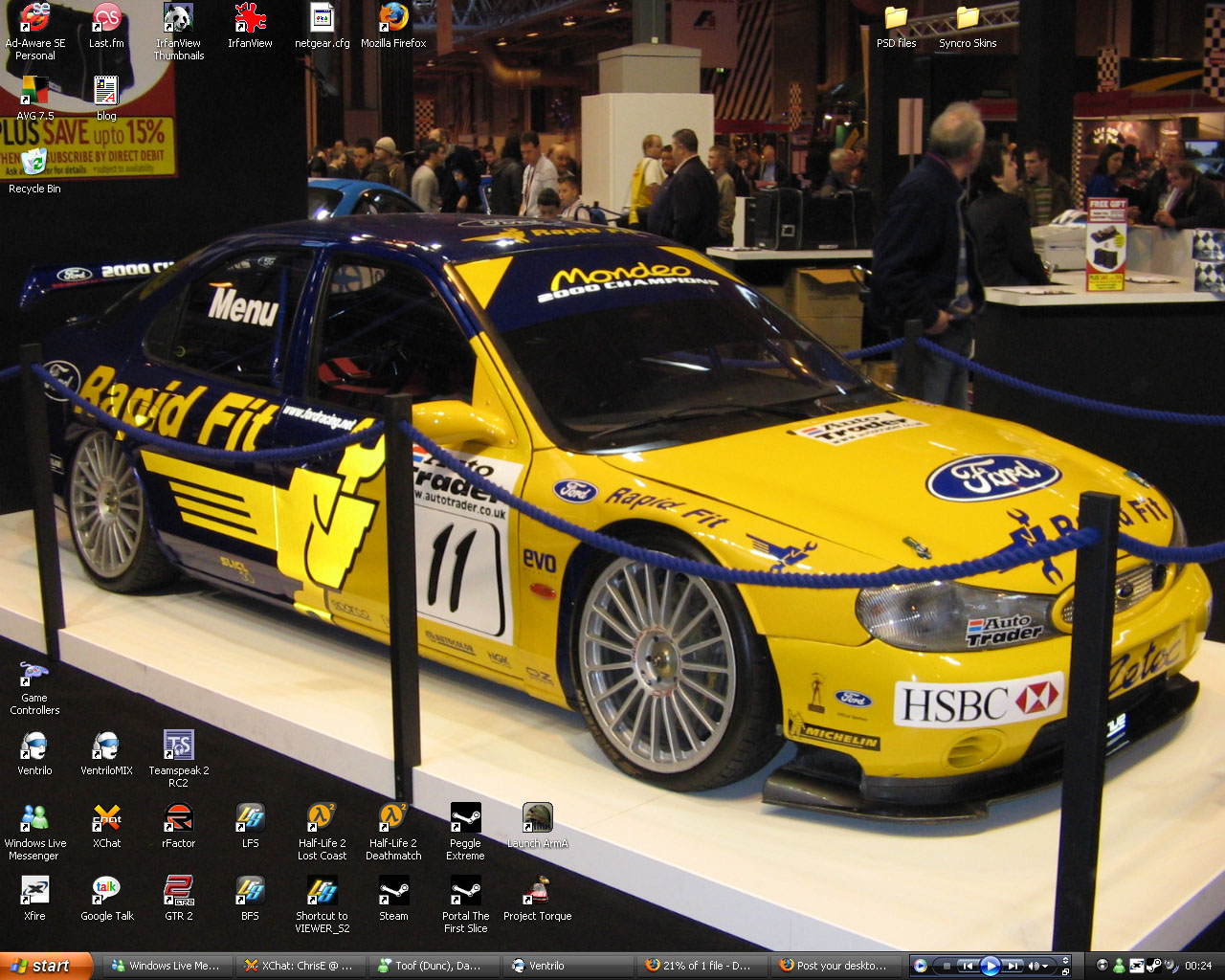
Task: Select the blog file icon
Action: pos(106,99)
